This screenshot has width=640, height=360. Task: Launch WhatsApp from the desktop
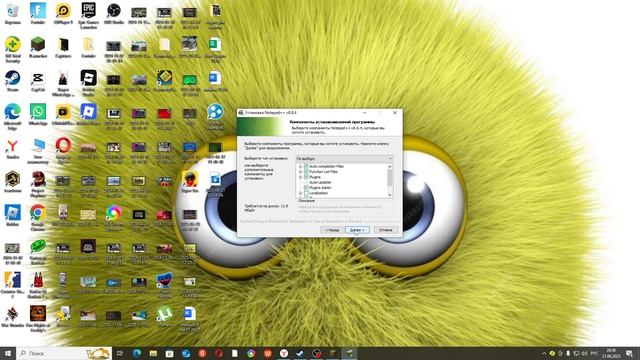38,114
